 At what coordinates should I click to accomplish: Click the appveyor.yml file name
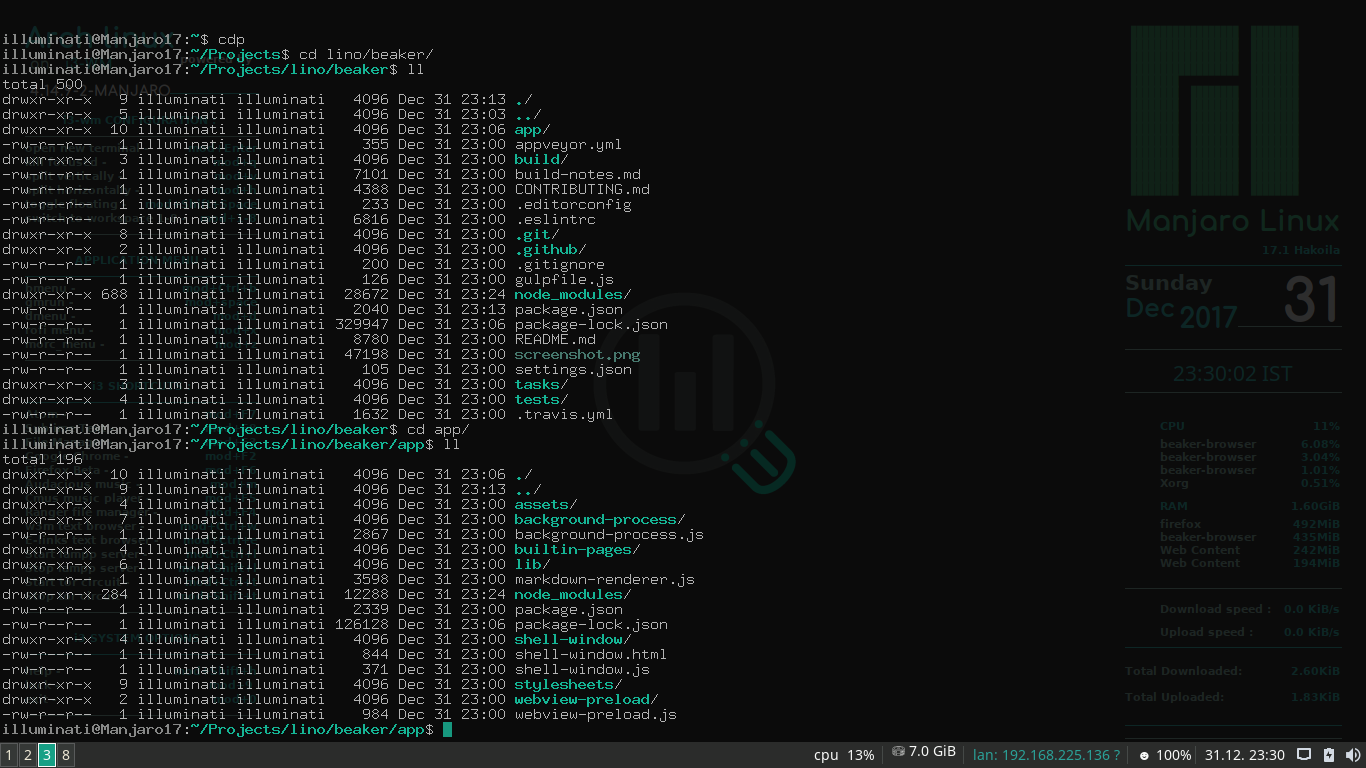click(568, 145)
